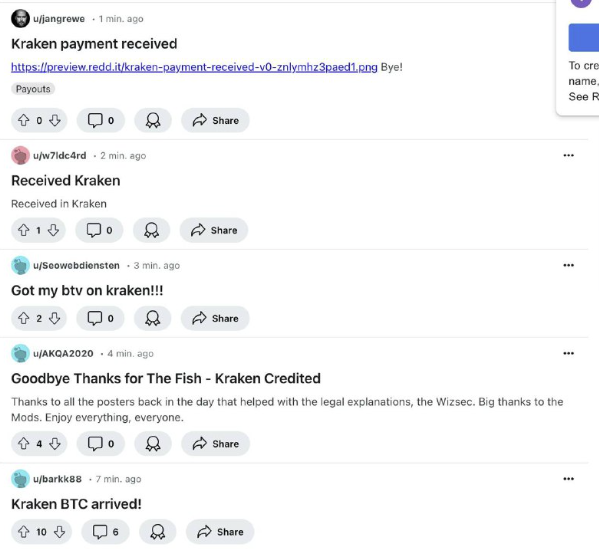Downvote the 'Received Kraken' post
This screenshot has width=599, height=557.
pyautogui.click(x=53, y=230)
